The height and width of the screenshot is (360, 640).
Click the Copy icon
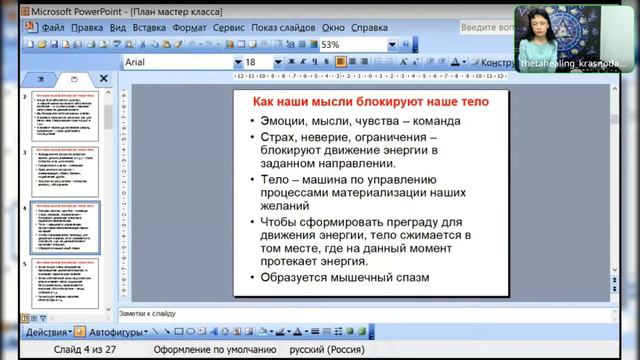pos(154,44)
